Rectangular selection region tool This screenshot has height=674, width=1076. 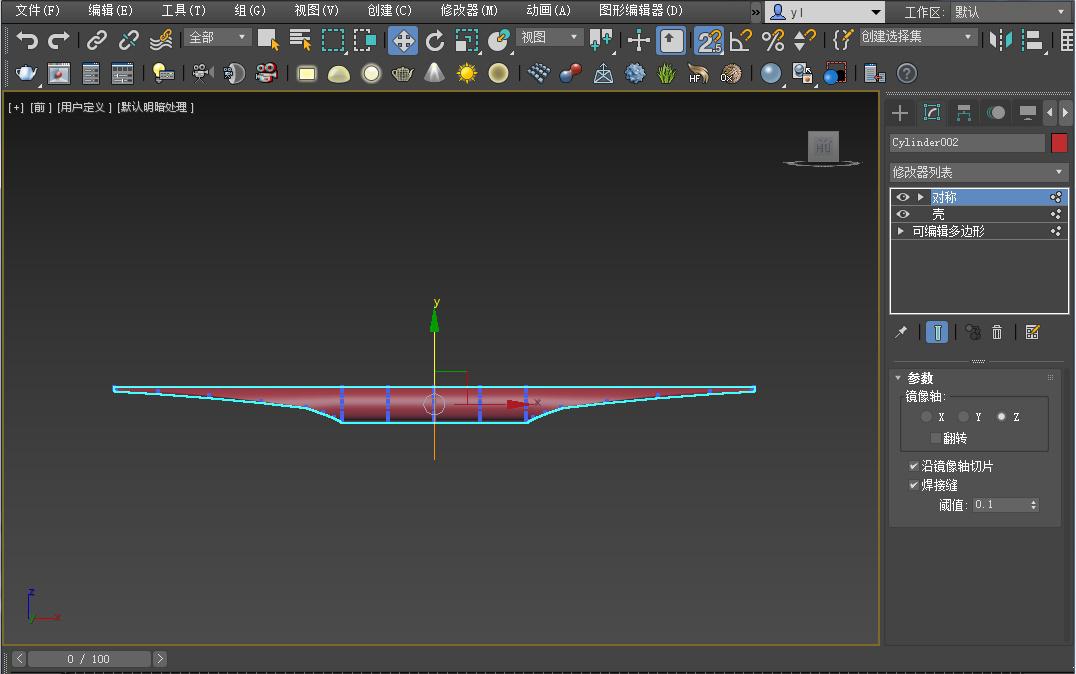click(x=333, y=40)
